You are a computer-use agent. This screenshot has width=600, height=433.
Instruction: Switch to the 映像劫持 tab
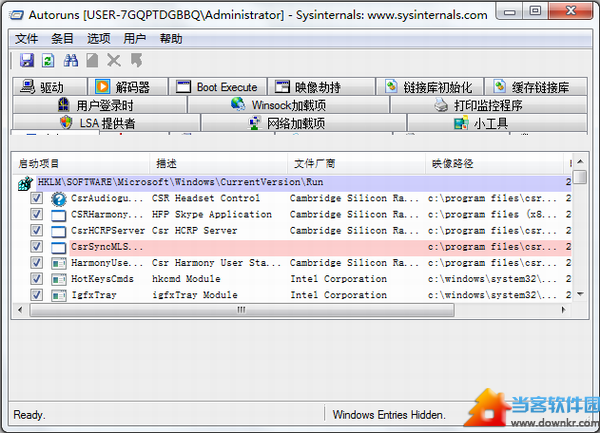(x=321, y=87)
